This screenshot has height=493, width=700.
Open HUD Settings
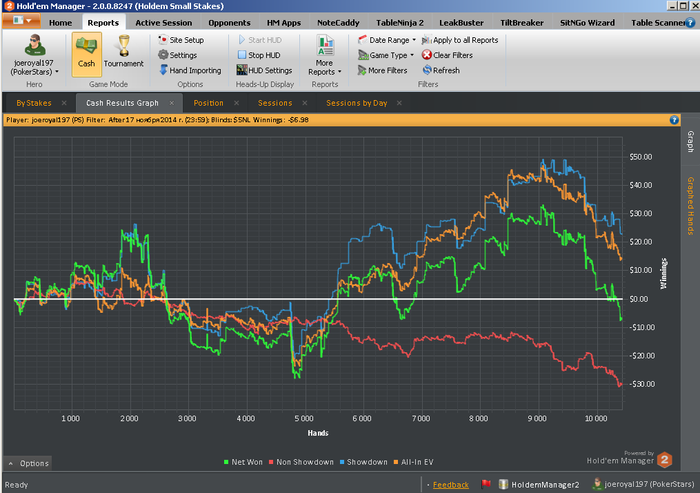point(263,71)
